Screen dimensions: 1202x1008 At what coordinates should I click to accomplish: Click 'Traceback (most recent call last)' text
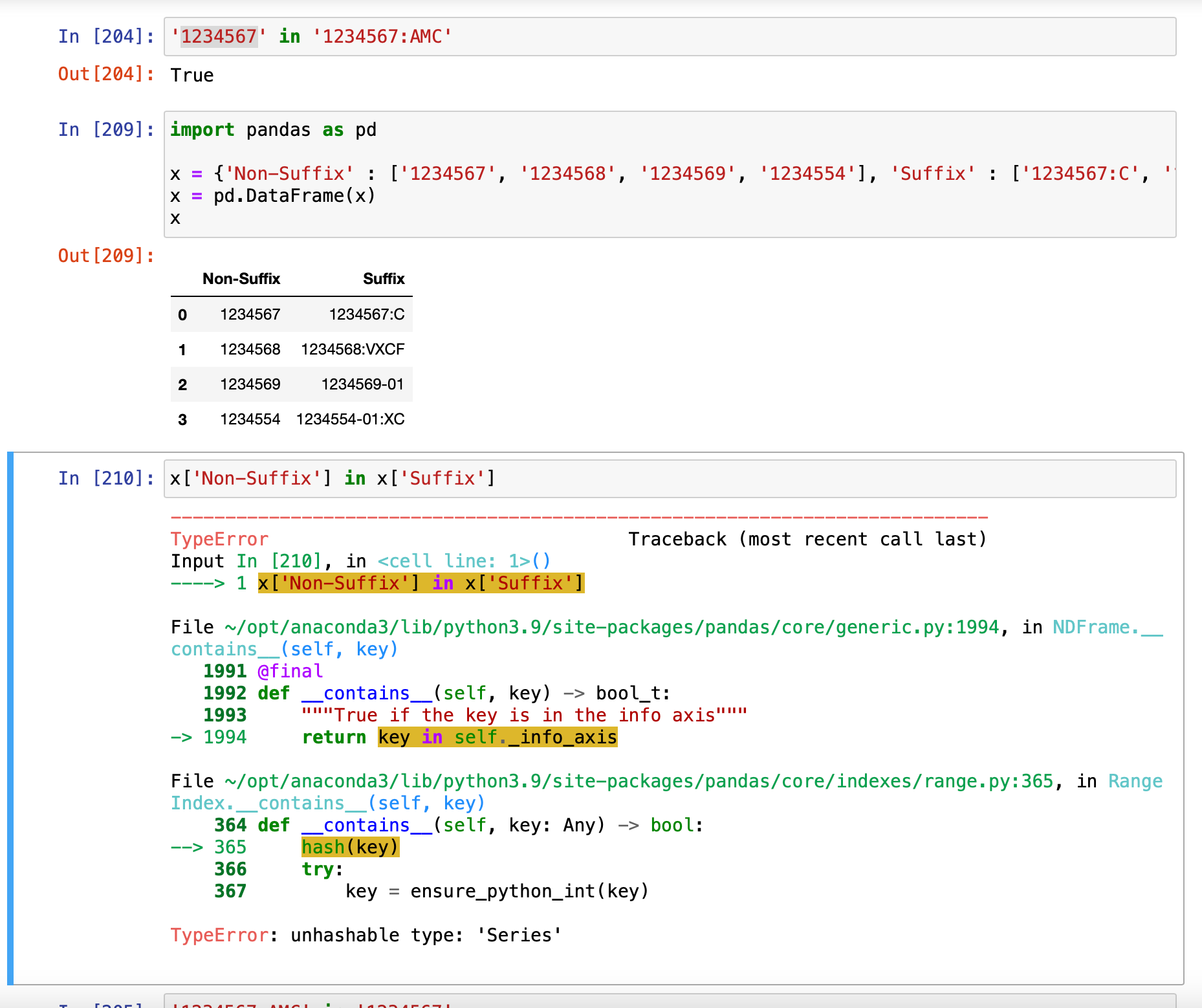click(807, 539)
